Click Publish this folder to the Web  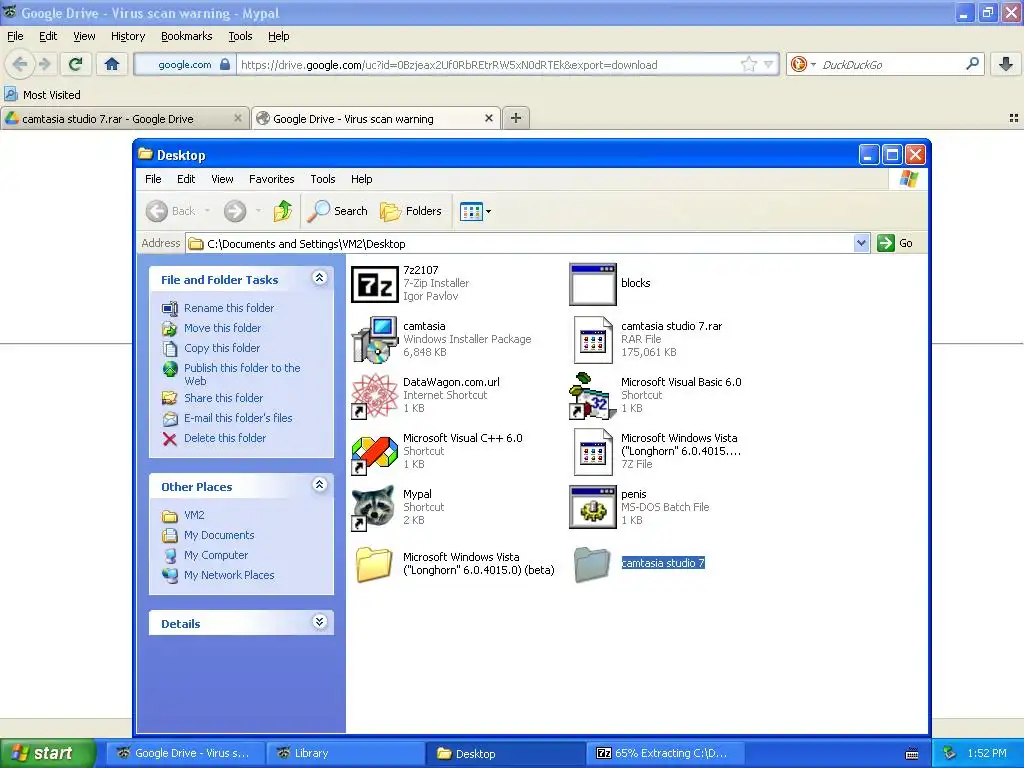click(x=242, y=374)
